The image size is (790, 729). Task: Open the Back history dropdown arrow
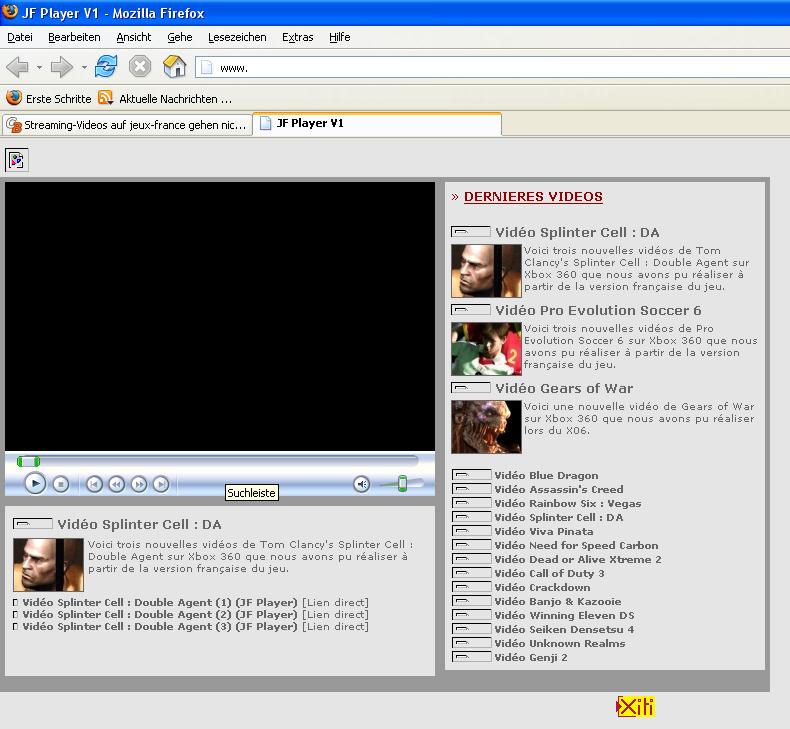pyautogui.click(x=39, y=67)
